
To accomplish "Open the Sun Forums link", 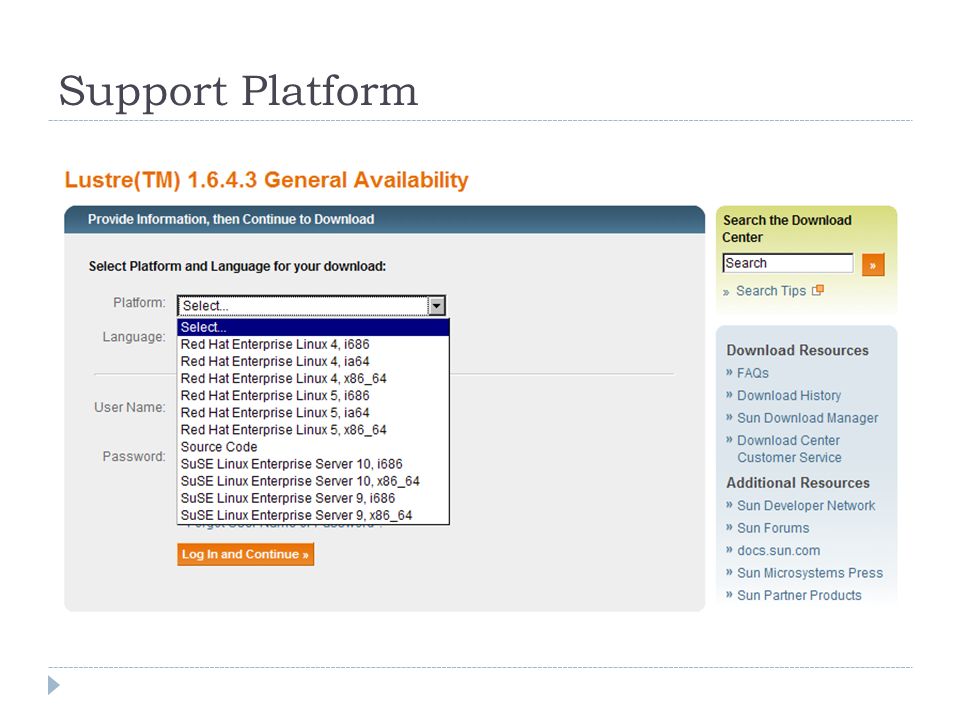I will (773, 528).
